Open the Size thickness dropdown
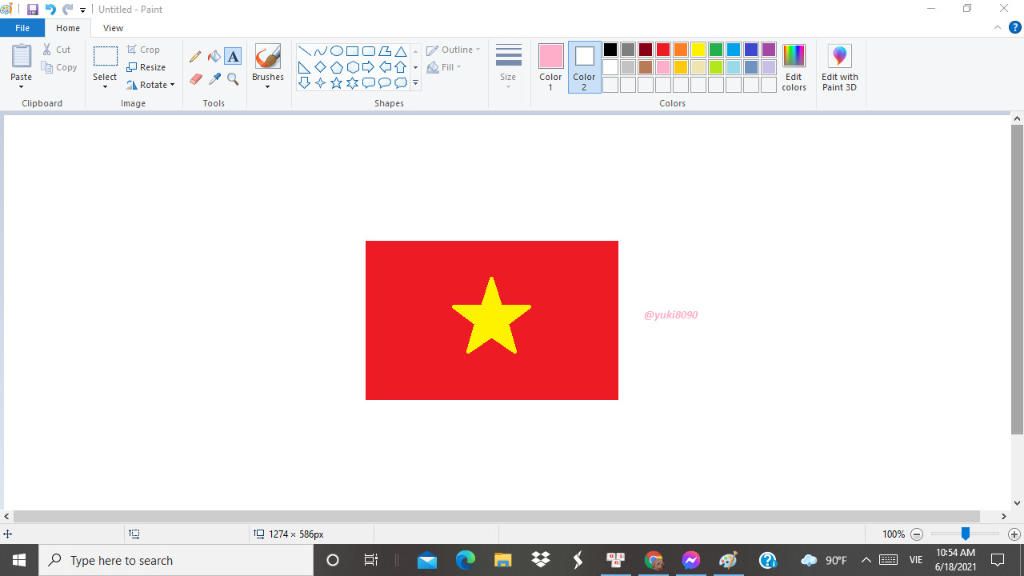 click(x=508, y=66)
